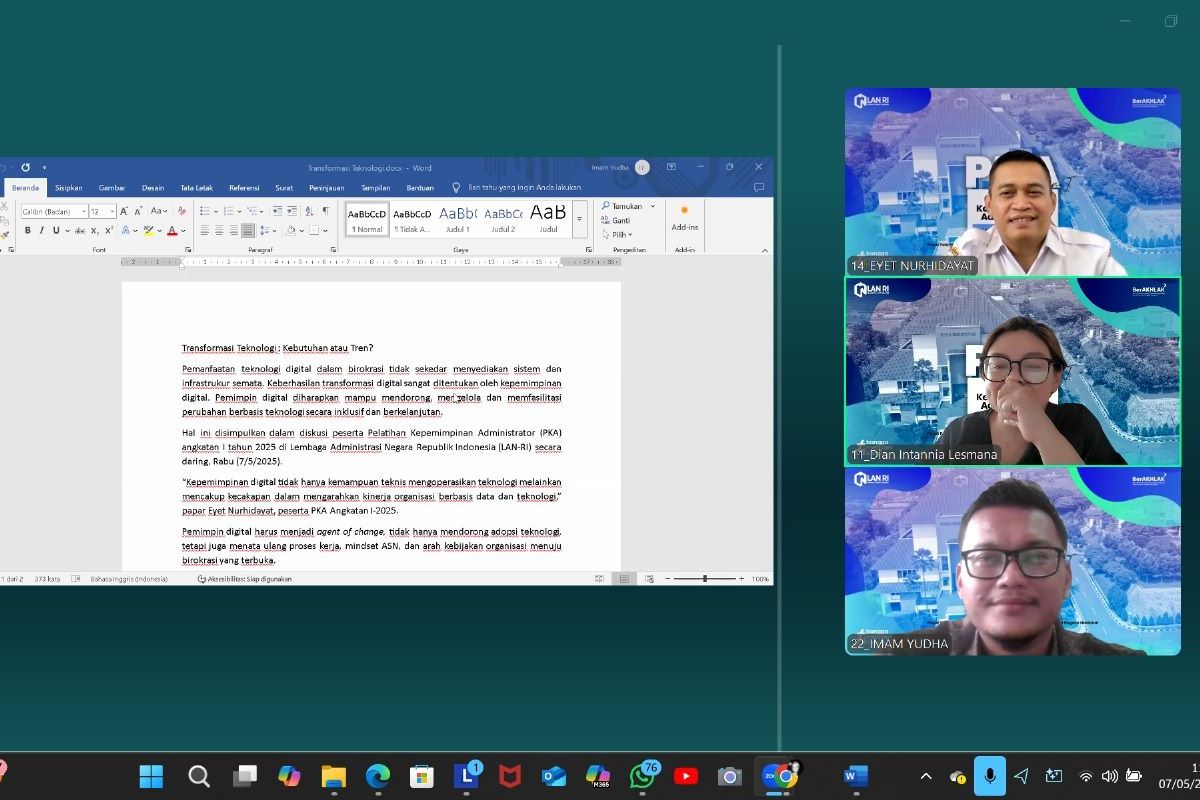Click the Ganti replace button
1200x800 pixels.
tap(620, 220)
